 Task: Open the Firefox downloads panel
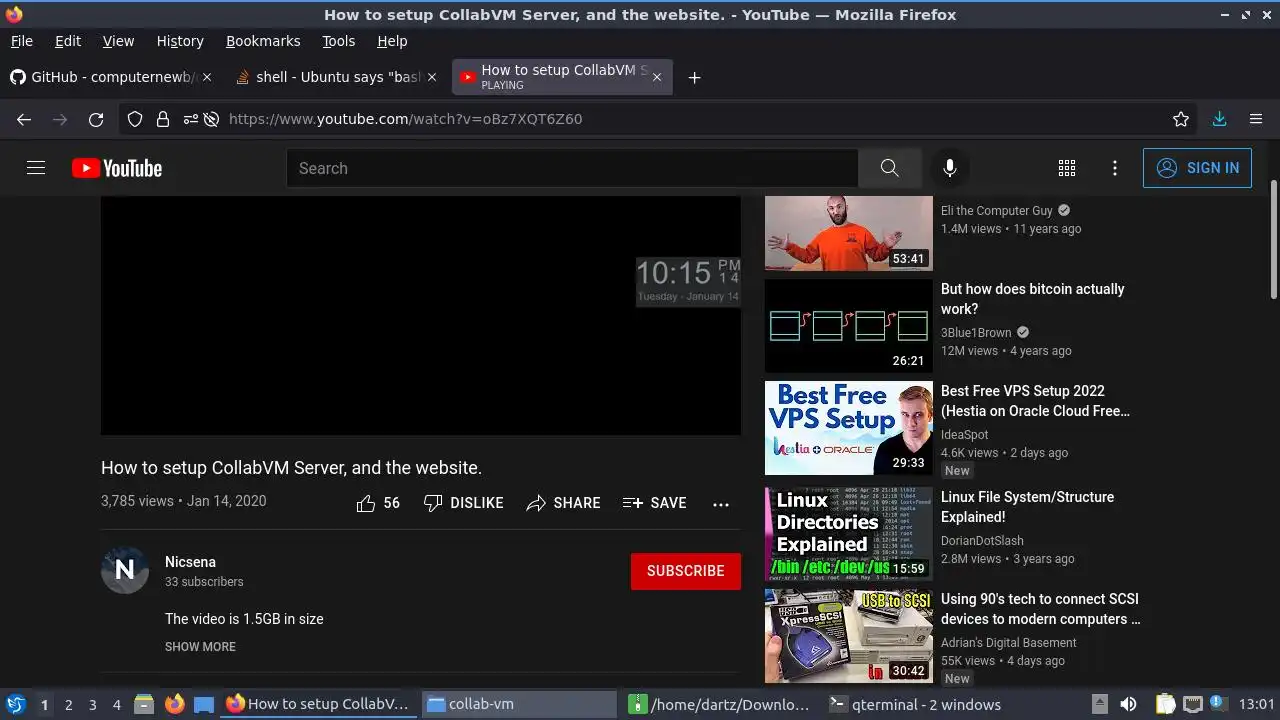(1219, 119)
